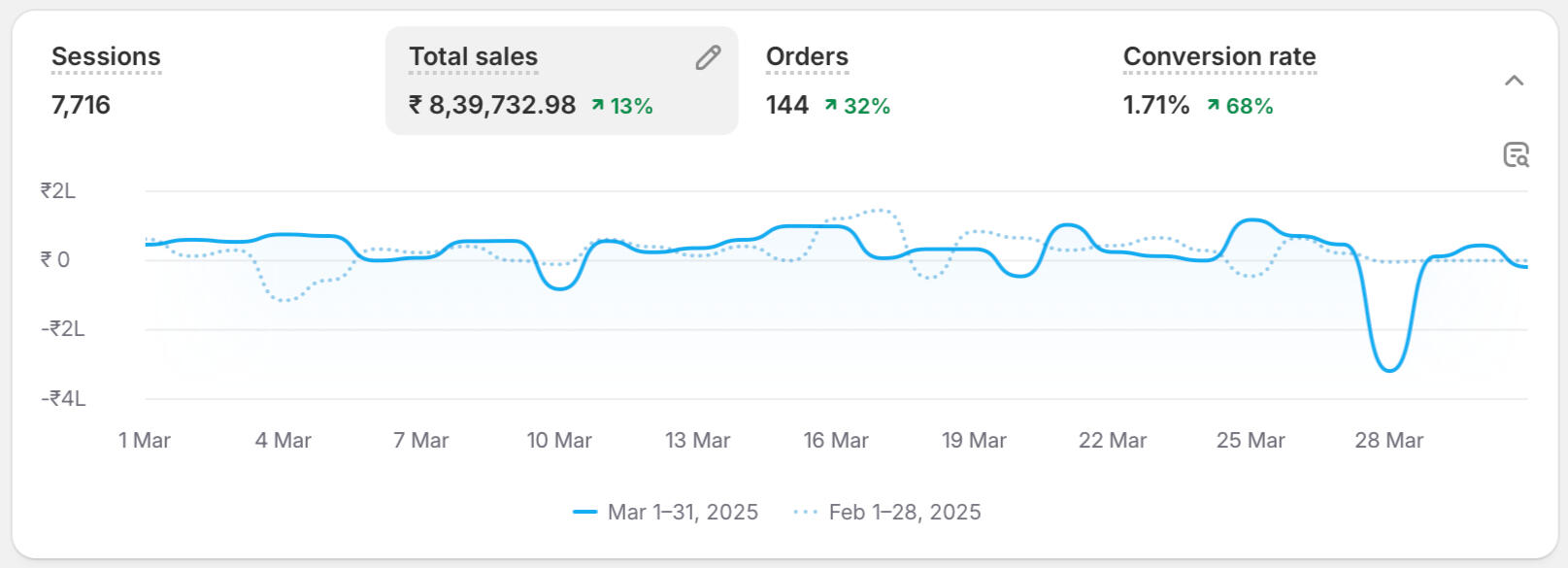Click the Total sales 13% increase indicator
The image size is (1568, 568).
click(622, 106)
